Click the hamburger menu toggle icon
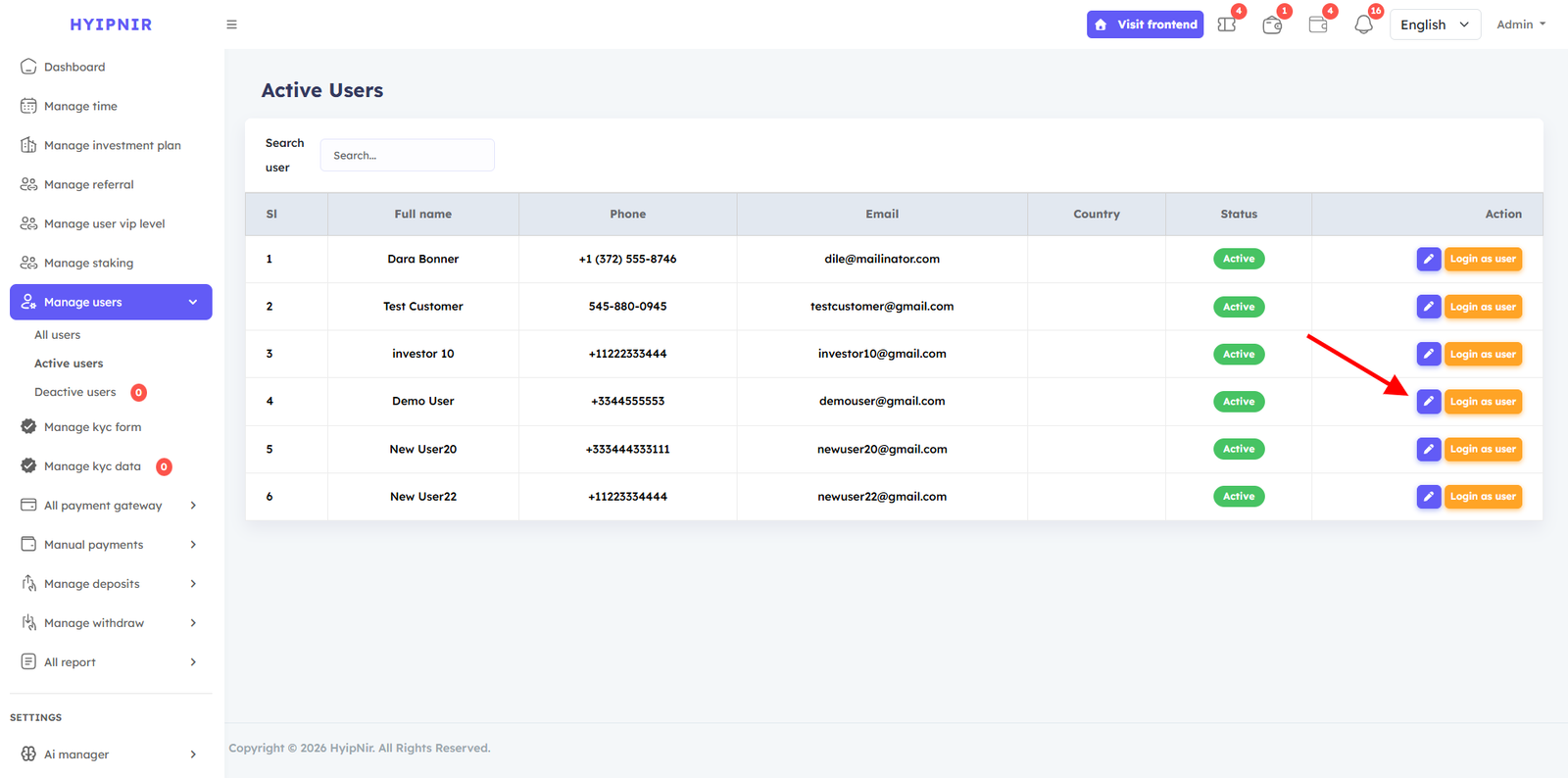Screen dimensions: 1568x778 231,24
